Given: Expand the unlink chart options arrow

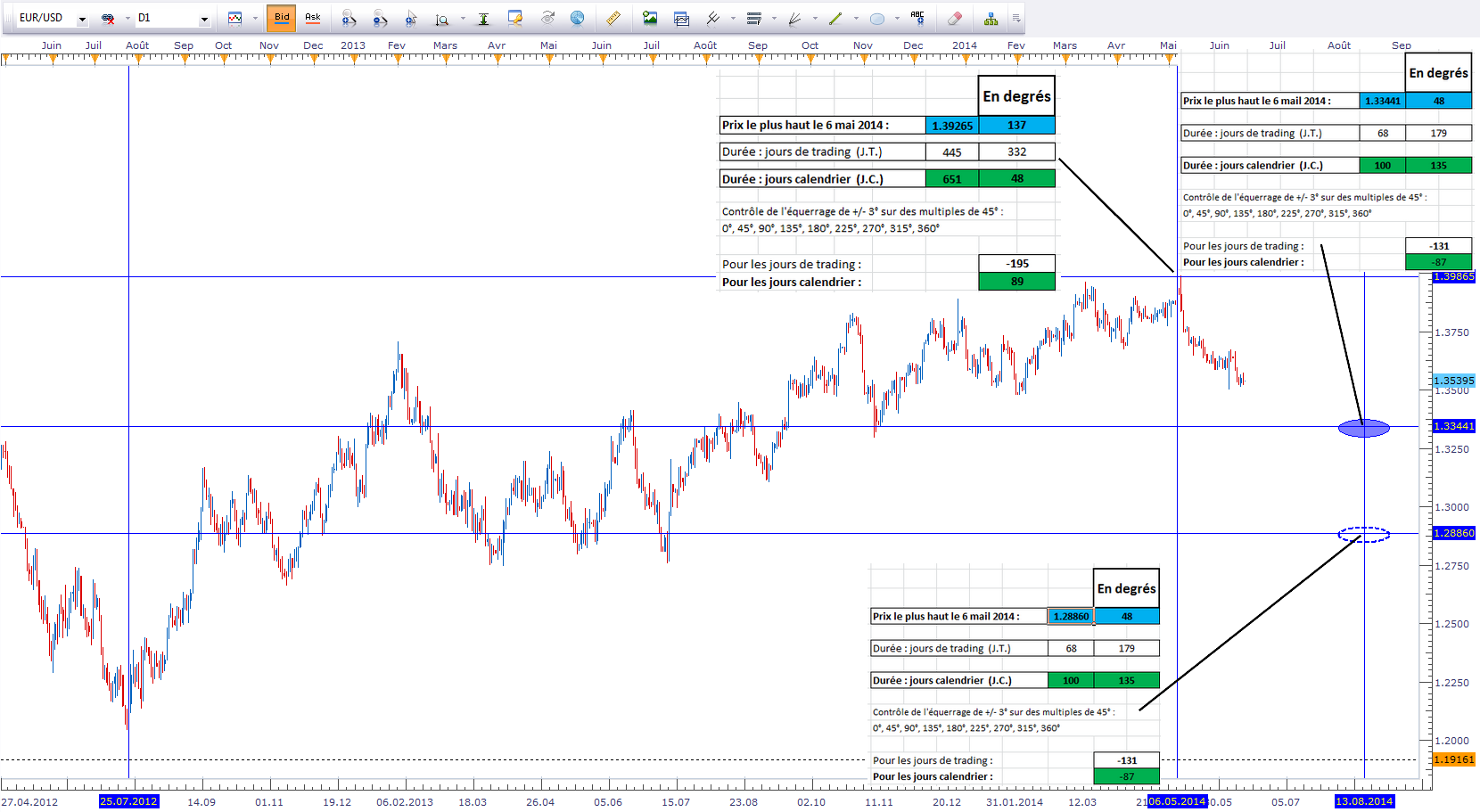Looking at the screenshot, I should click(127, 18).
